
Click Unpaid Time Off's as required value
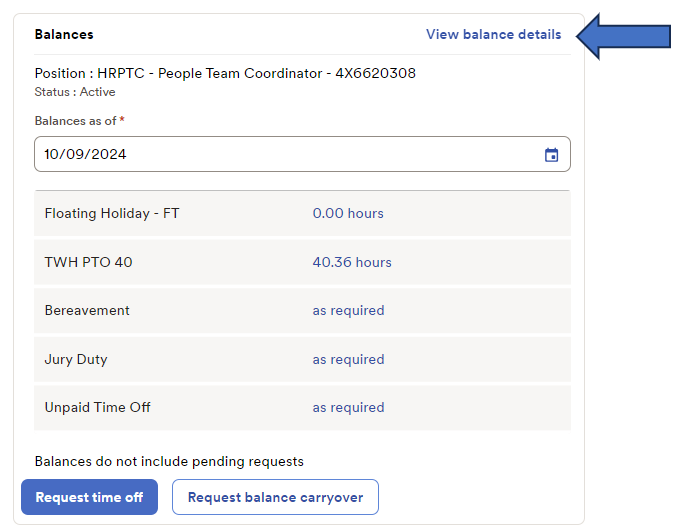click(x=348, y=407)
